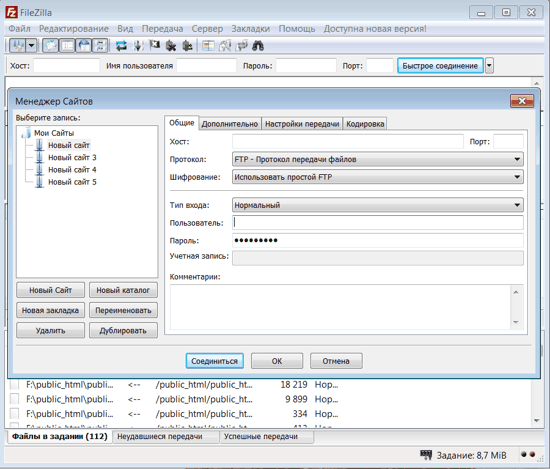
Task: Open the Тип входа dropdown
Action: click(378, 205)
